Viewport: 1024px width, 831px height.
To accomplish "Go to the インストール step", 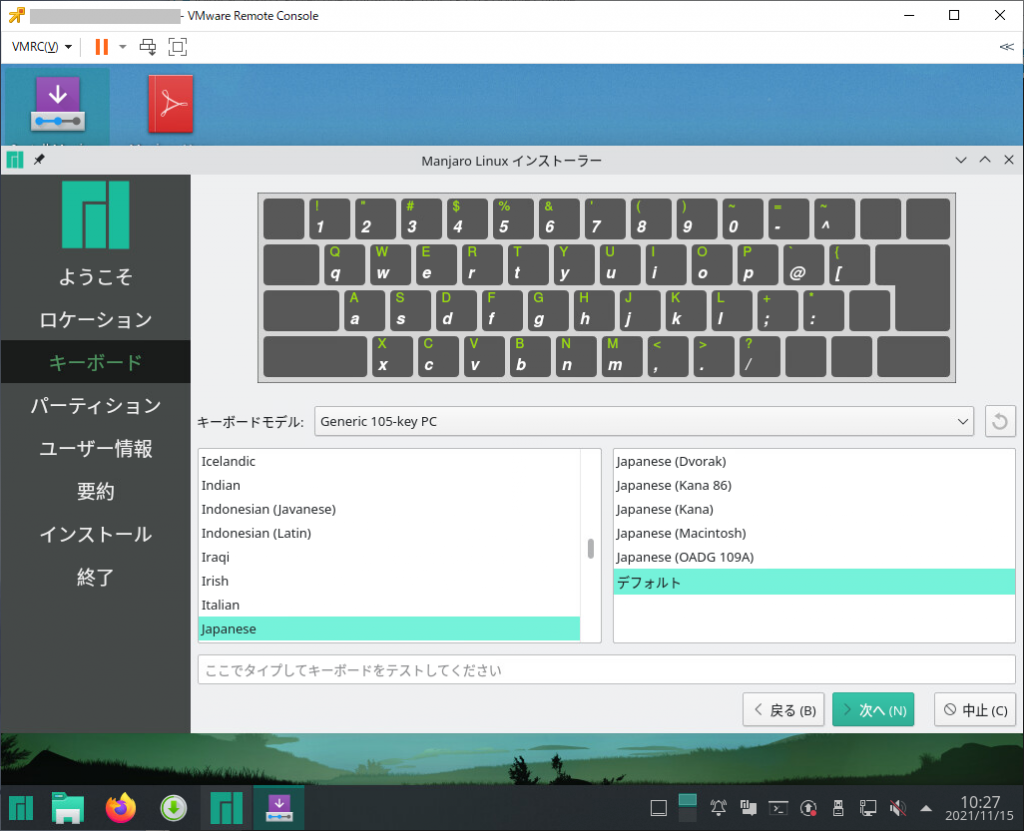I will (95, 534).
